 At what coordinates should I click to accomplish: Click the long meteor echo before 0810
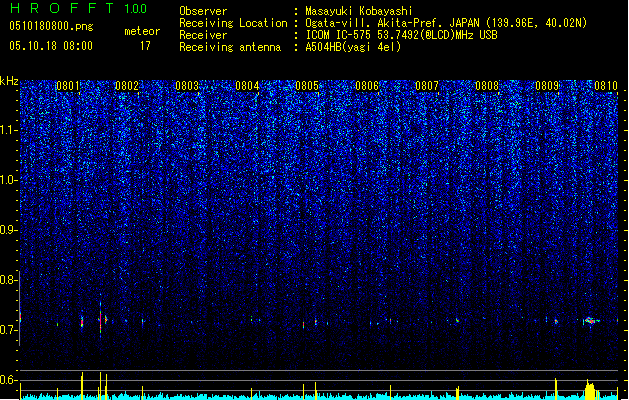pos(591,321)
